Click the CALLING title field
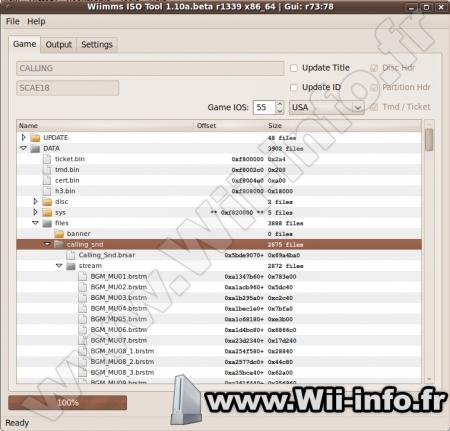 150,68
